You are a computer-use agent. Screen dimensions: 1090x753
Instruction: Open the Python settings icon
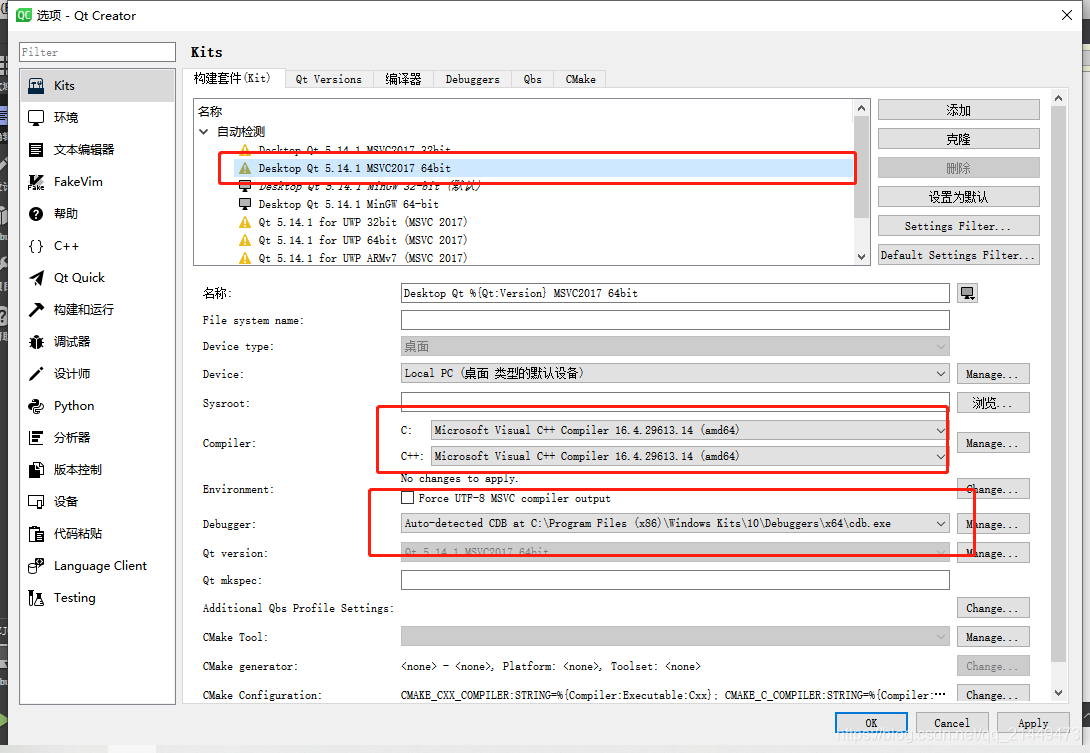(x=36, y=406)
